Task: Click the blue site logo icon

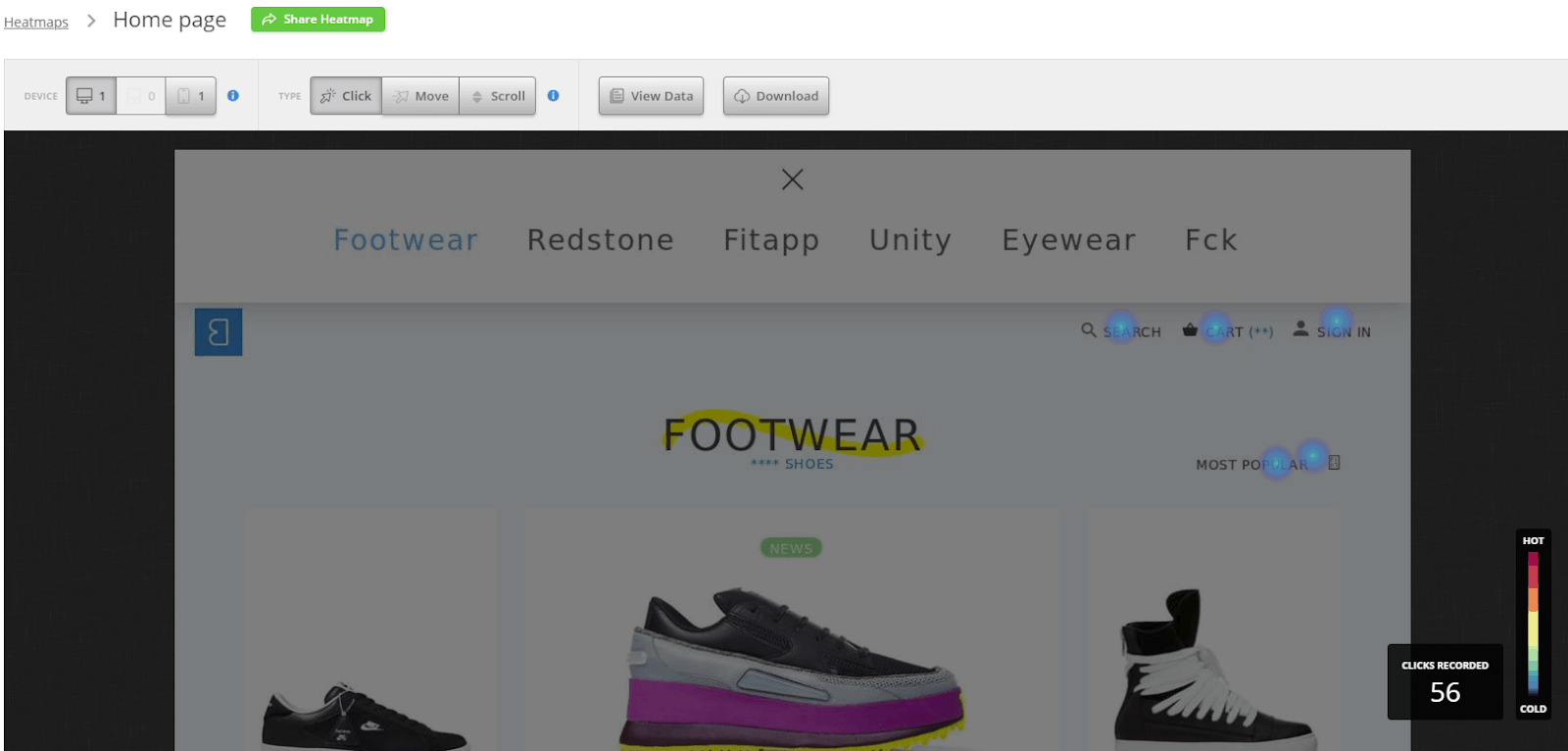Action: pyautogui.click(x=219, y=332)
